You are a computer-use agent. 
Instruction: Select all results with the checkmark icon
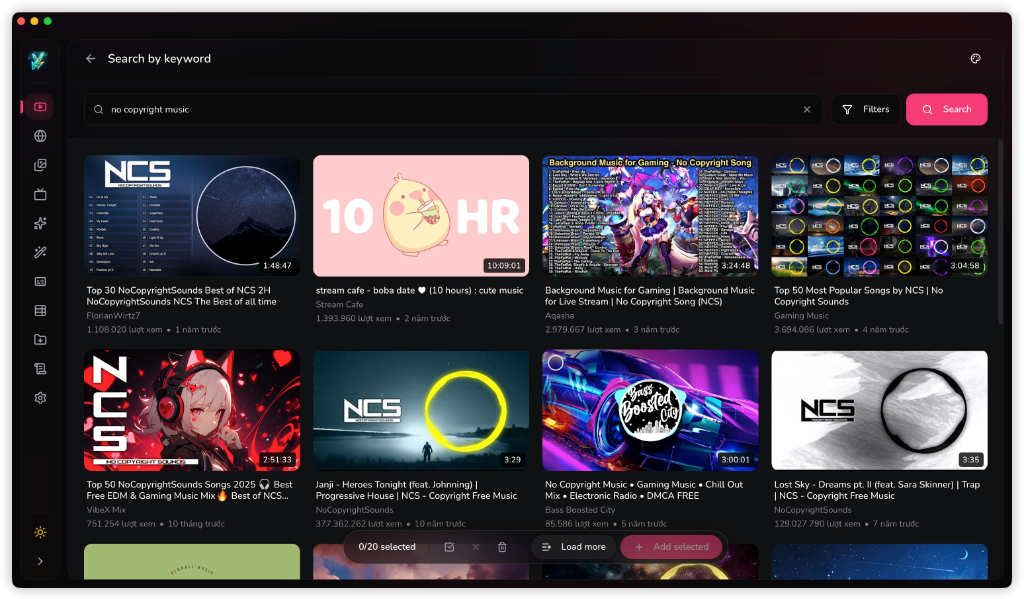coord(449,547)
